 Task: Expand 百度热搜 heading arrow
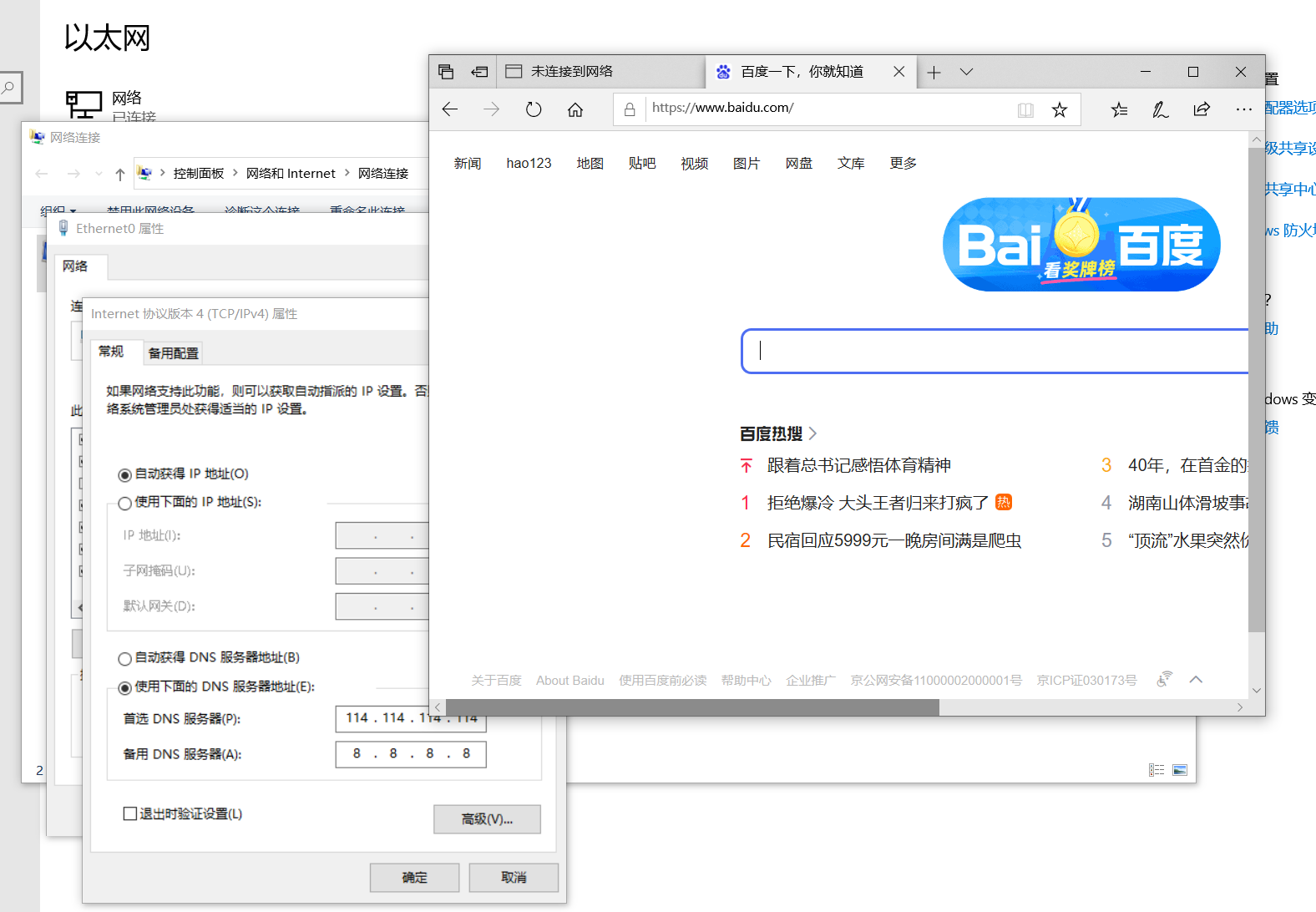(813, 433)
